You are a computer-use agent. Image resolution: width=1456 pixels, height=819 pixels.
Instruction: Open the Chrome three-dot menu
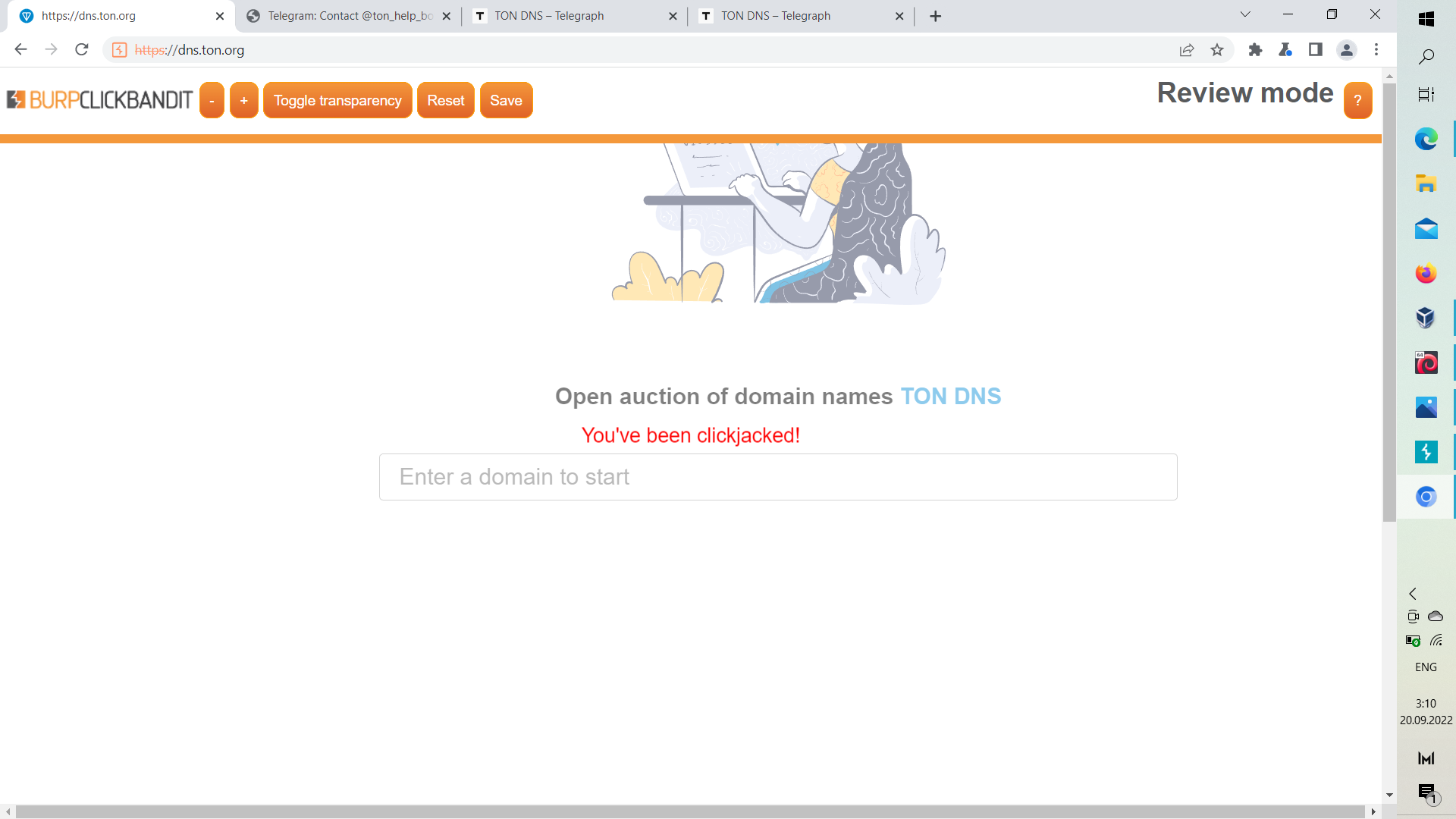(x=1376, y=50)
